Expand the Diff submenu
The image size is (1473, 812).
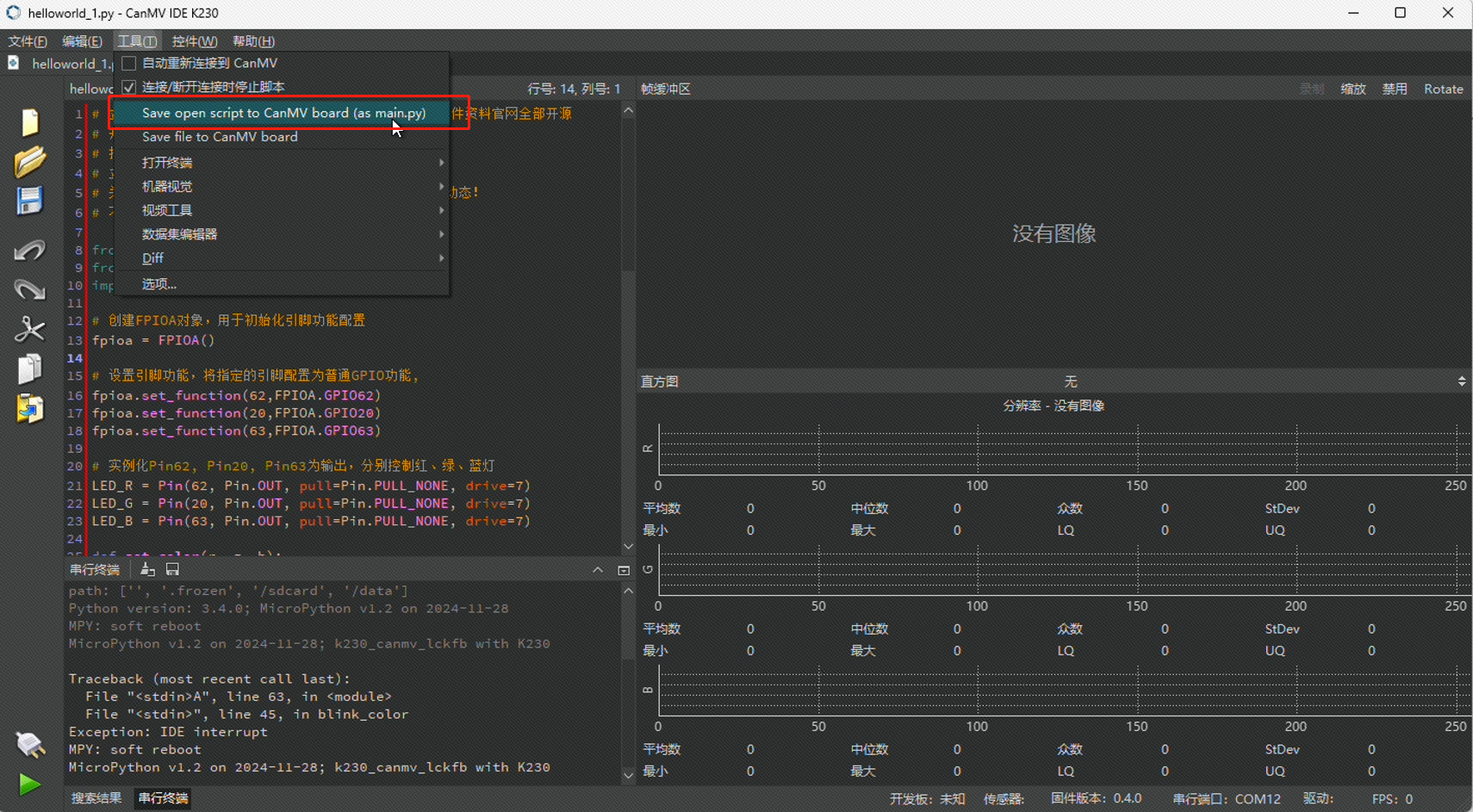[x=283, y=258]
